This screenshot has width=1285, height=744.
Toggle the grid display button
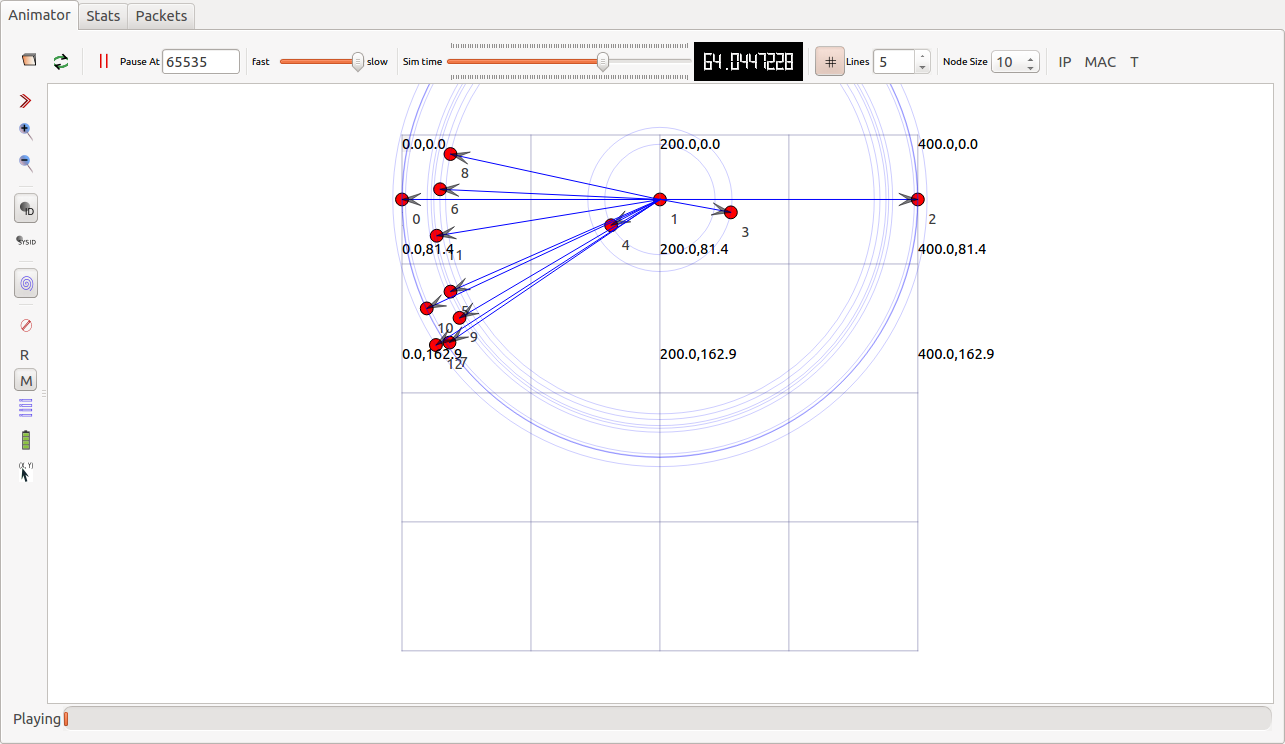pyautogui.click(x=829, y=62)
